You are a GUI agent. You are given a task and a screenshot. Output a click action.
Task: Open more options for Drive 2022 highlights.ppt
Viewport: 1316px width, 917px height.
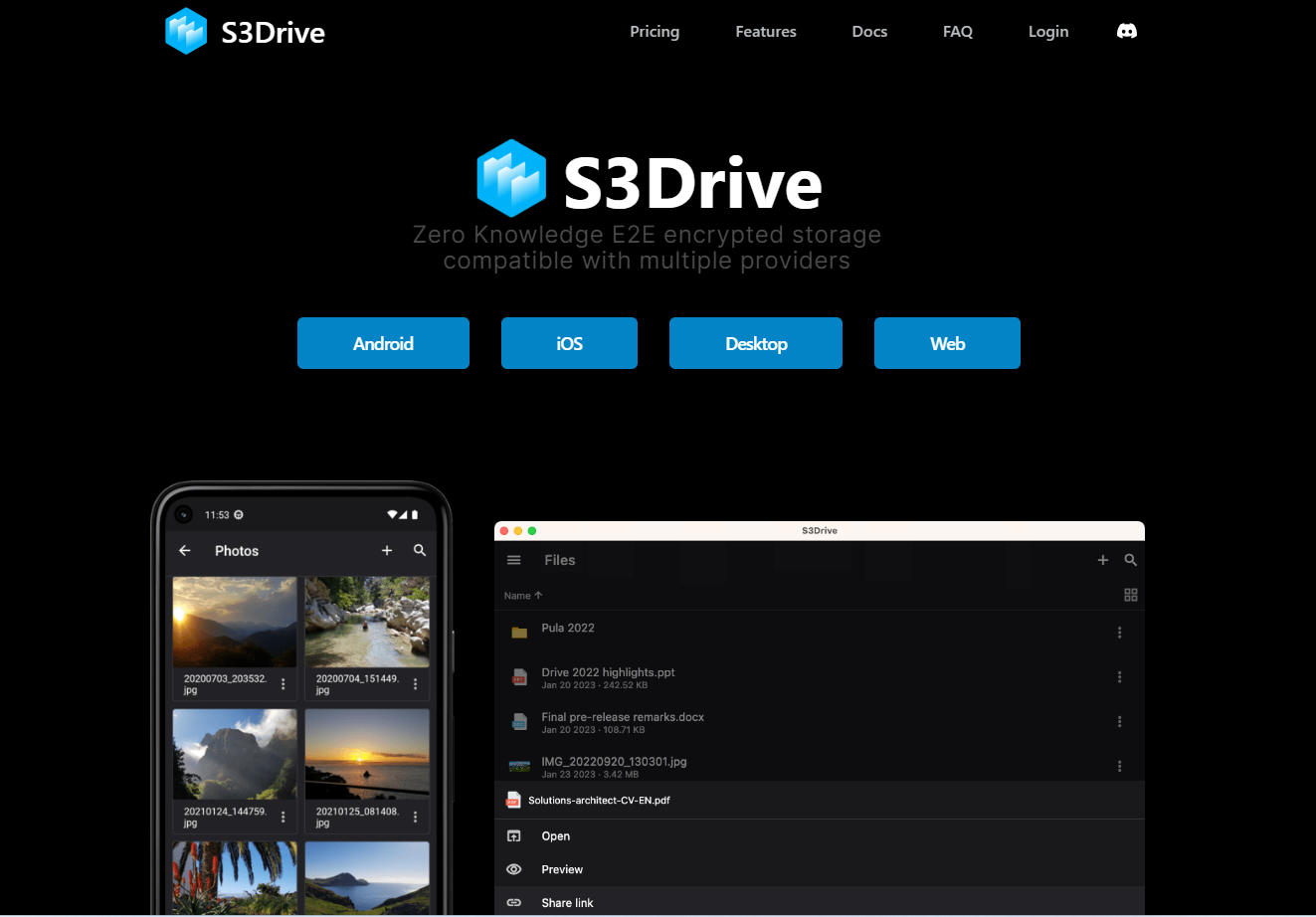tap(1120, 677)
